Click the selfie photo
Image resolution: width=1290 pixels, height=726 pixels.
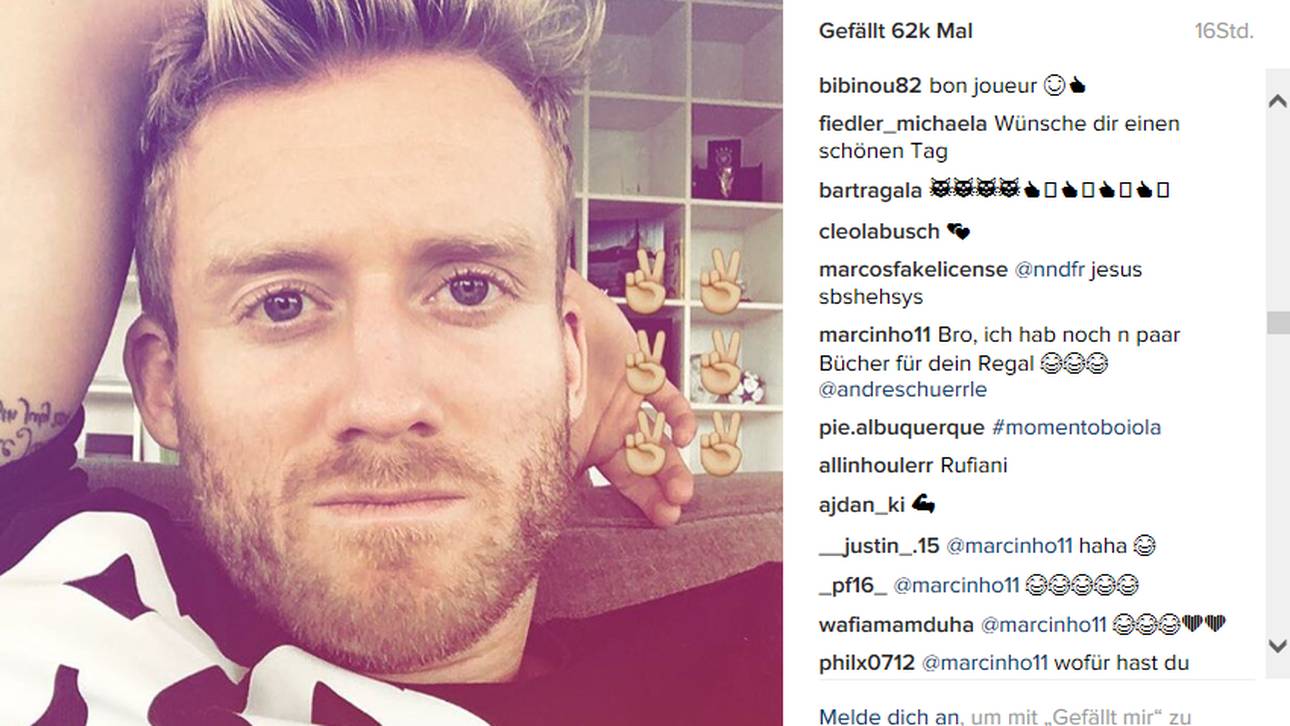(x=391, y=363)
